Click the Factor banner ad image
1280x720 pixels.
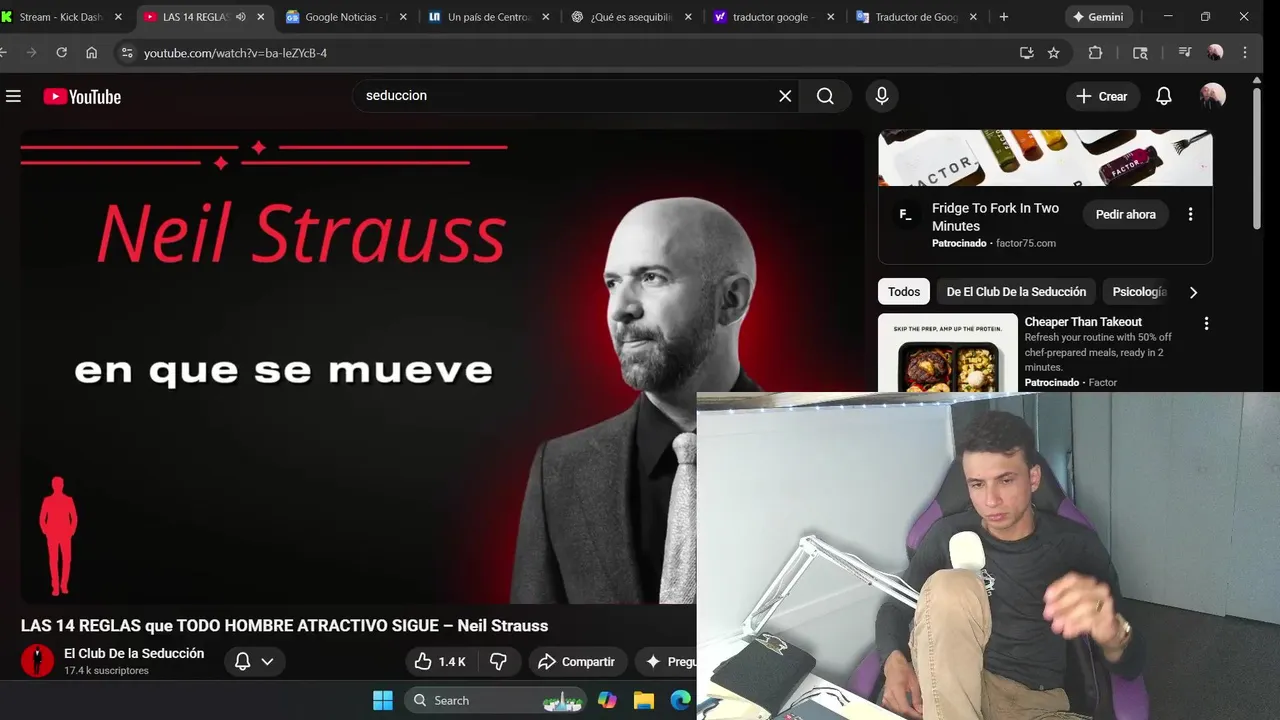(x=1045, y=158)
